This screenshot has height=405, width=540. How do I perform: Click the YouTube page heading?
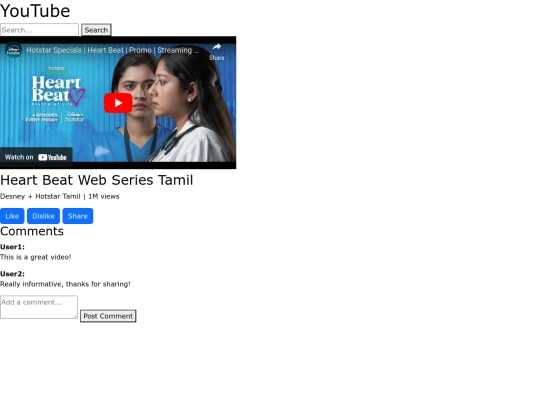point(35,11)
